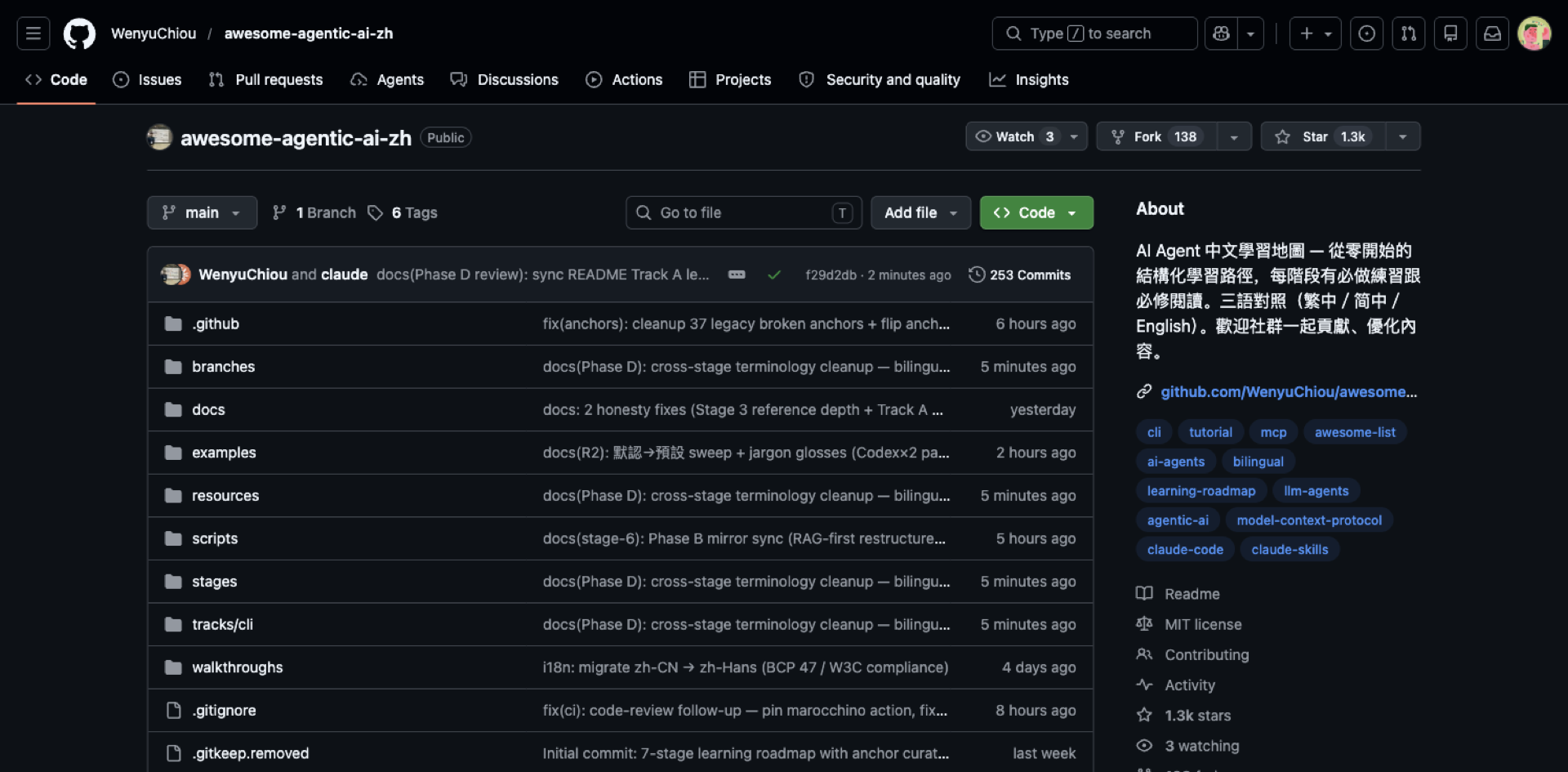The width and height of the screenshot is (1568, 772).
Task: Click the search bar in header
Action: [x=1094, y=33]
